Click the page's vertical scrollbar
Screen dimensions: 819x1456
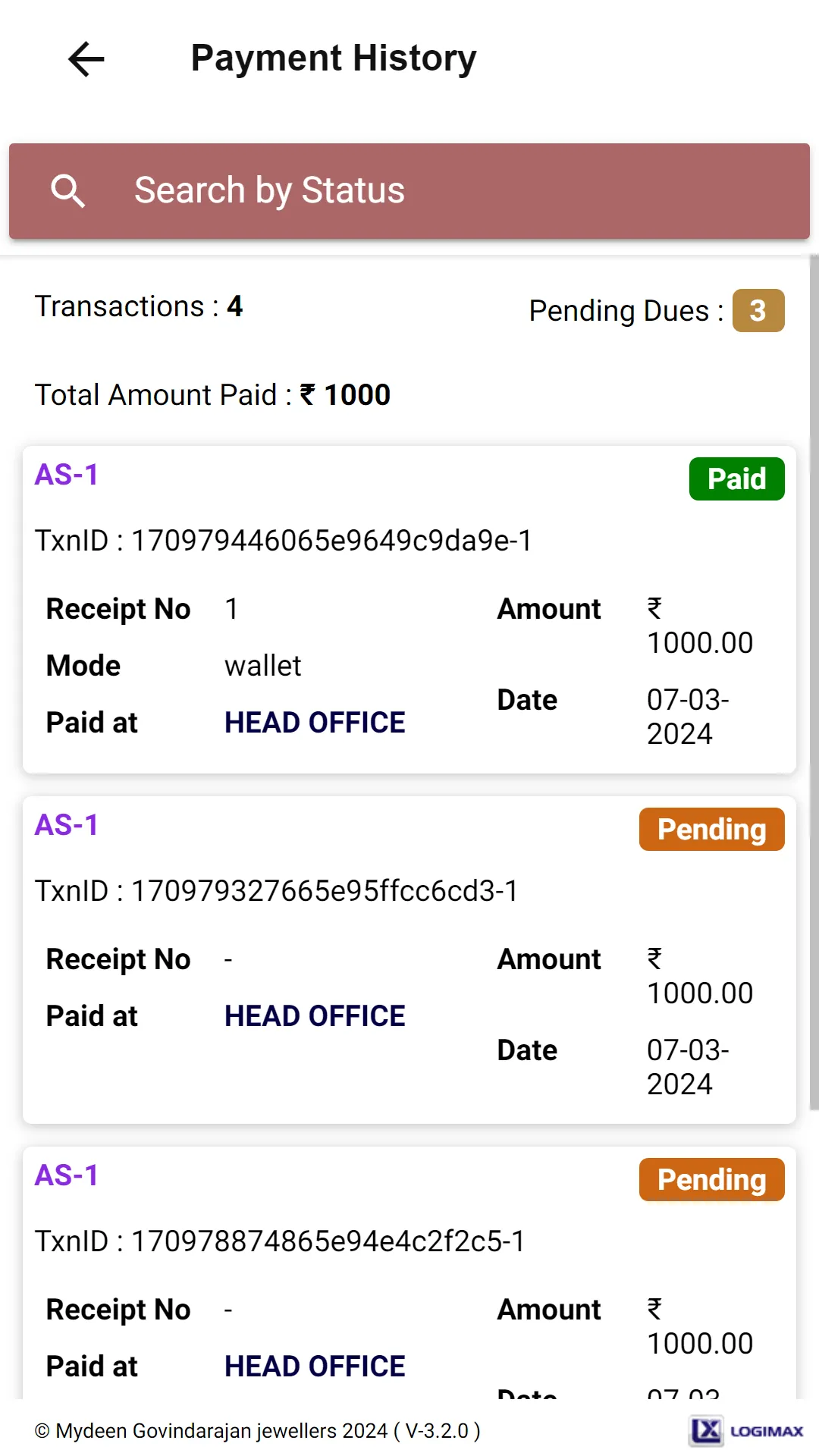(x=814, y=682)
